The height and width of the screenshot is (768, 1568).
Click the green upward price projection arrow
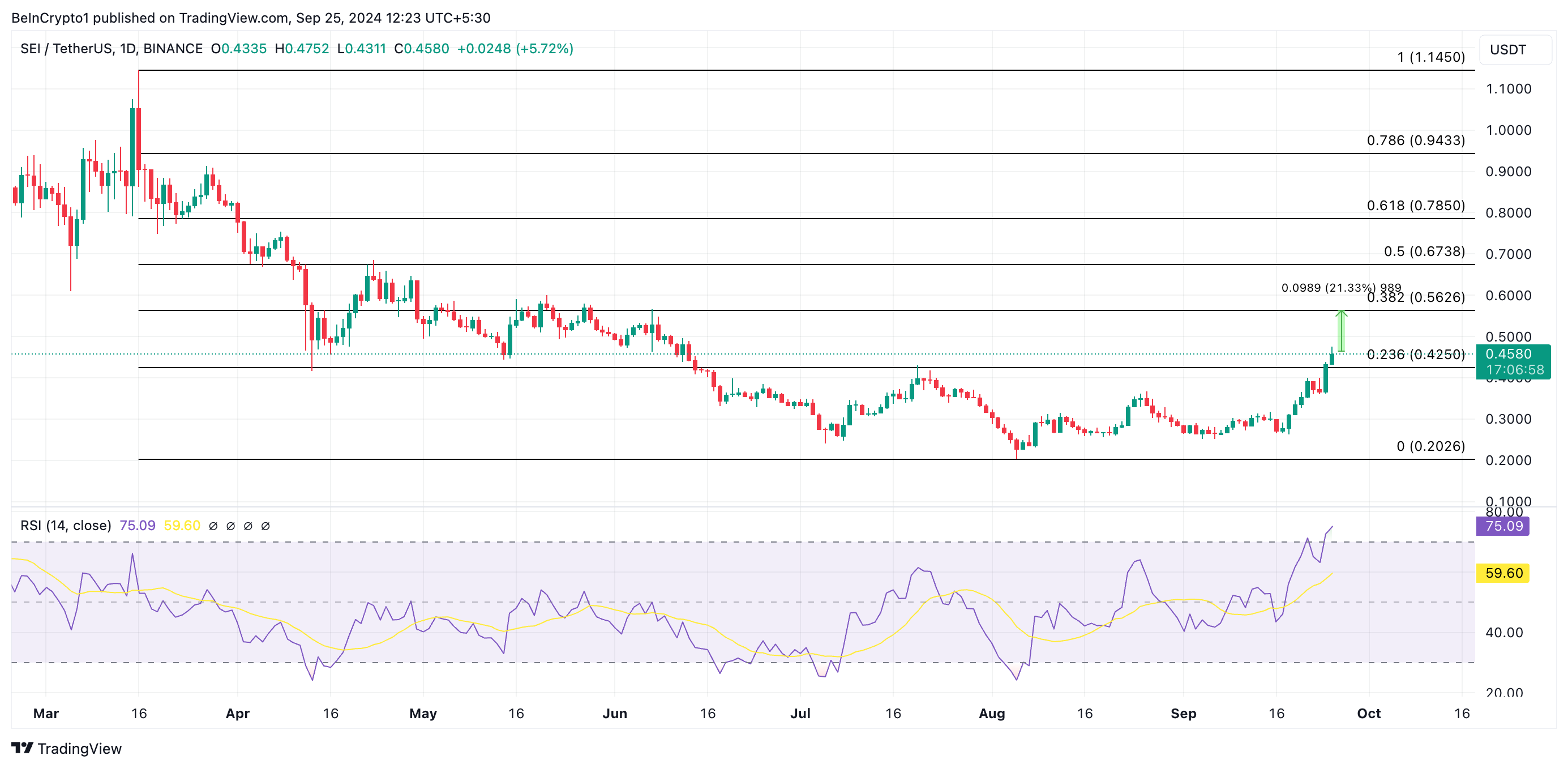(x=1341, y=331)
